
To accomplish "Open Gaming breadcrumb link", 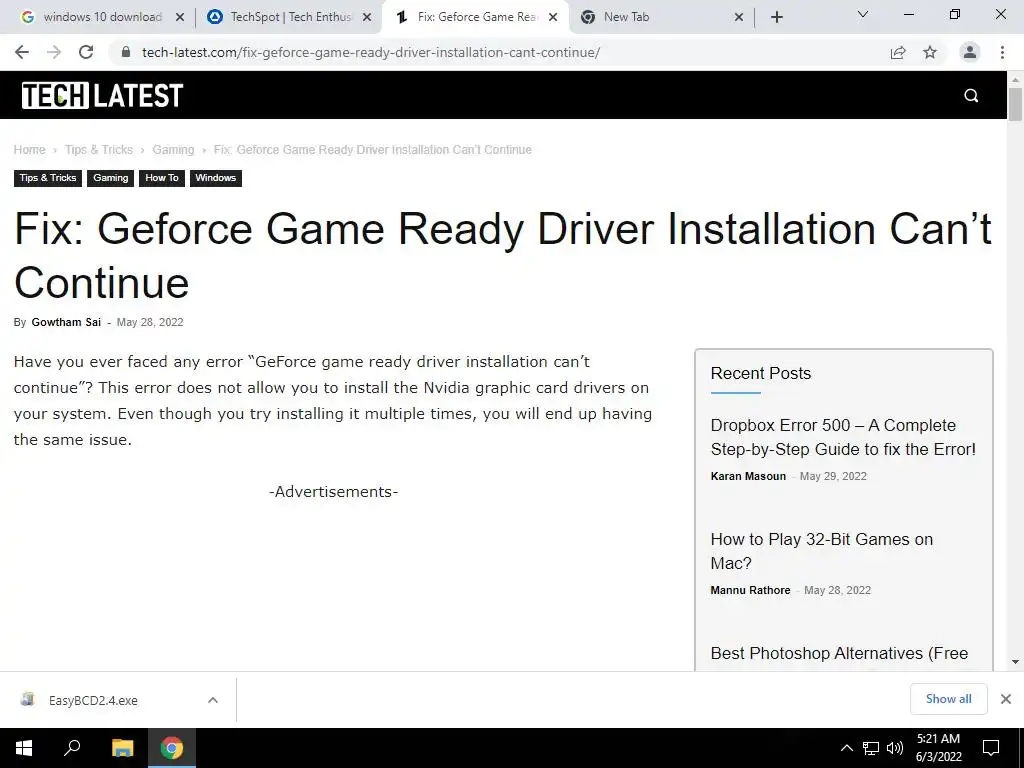I will pos(173,150).
